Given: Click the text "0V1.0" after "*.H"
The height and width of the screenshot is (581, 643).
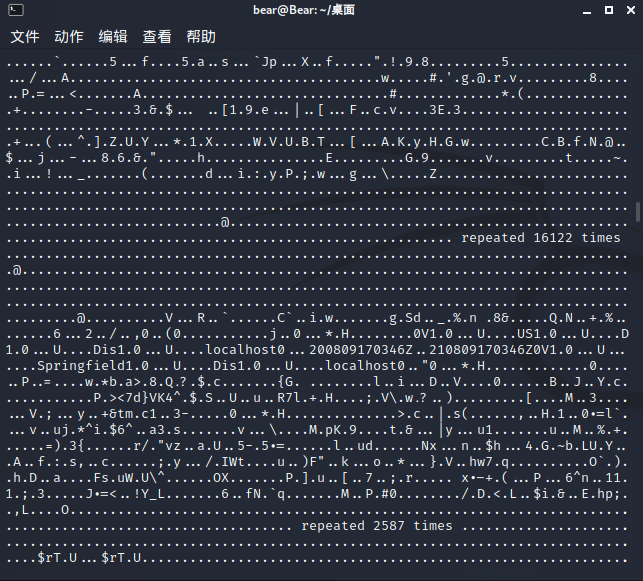Looking at the screenshot, I should pyautogui.click(x=433, y=333).
